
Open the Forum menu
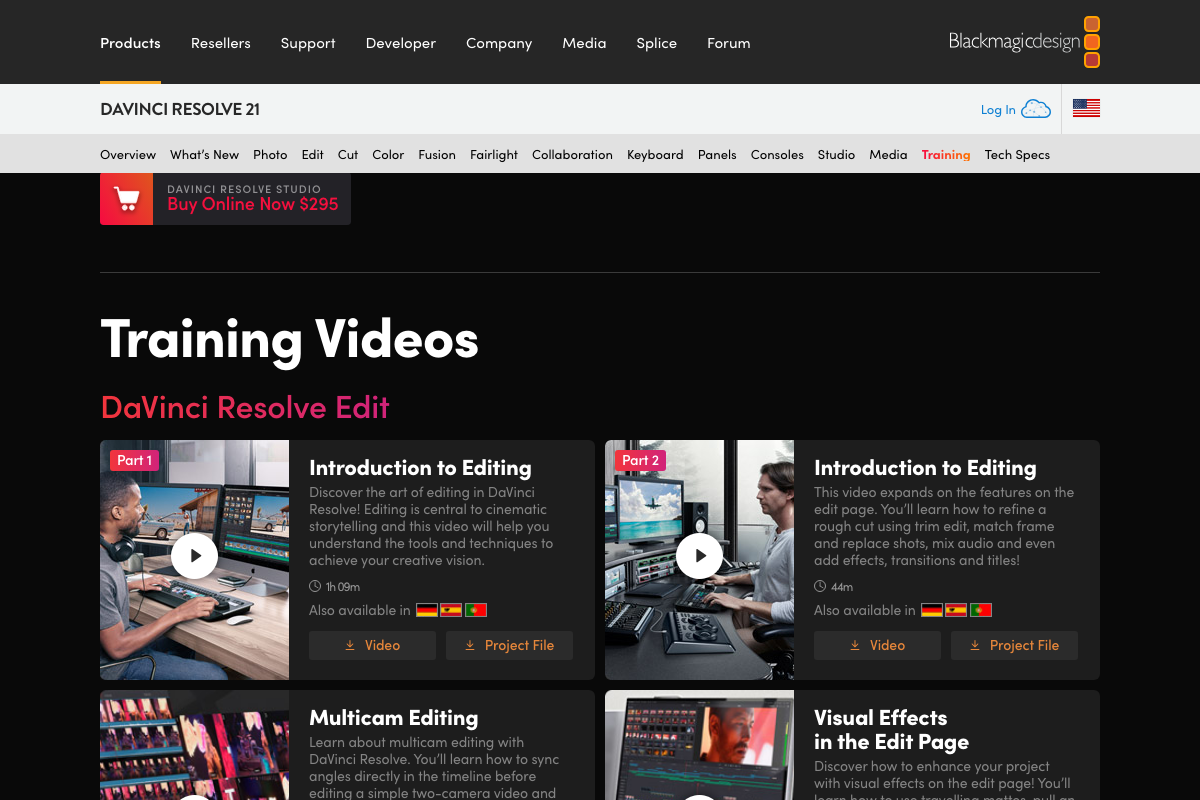point(728,42)
